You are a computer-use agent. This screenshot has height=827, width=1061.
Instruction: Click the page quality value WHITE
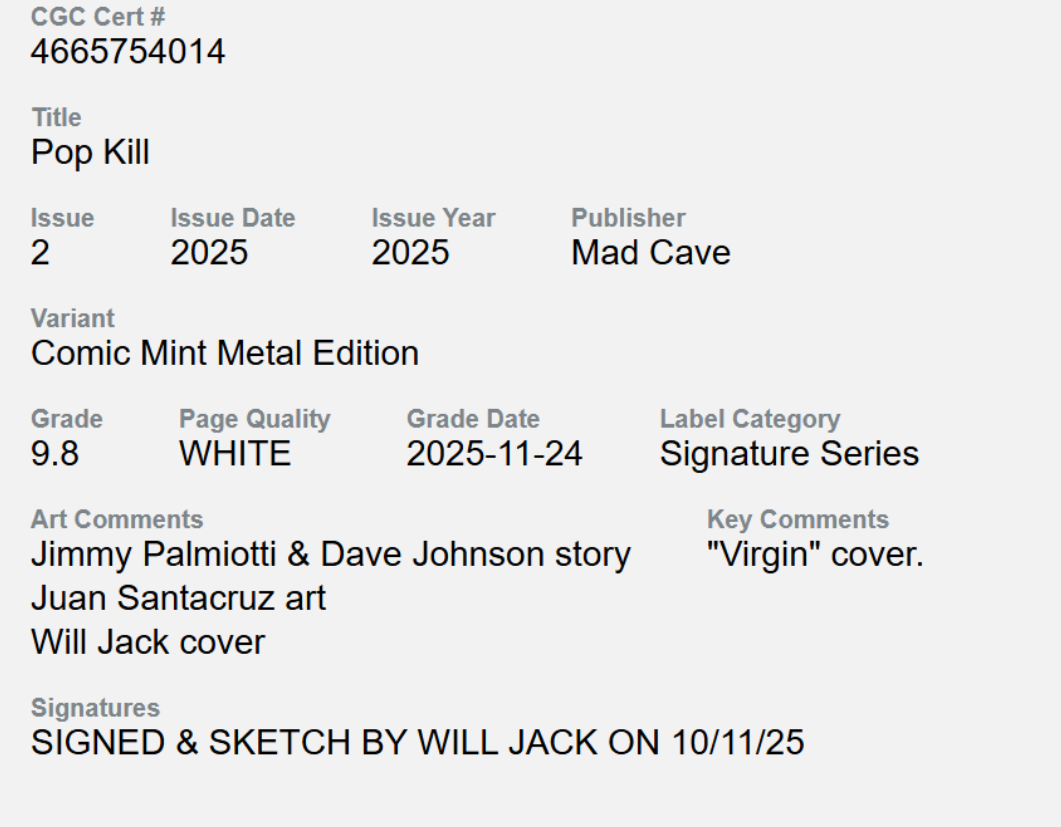[x=235, y=454]
